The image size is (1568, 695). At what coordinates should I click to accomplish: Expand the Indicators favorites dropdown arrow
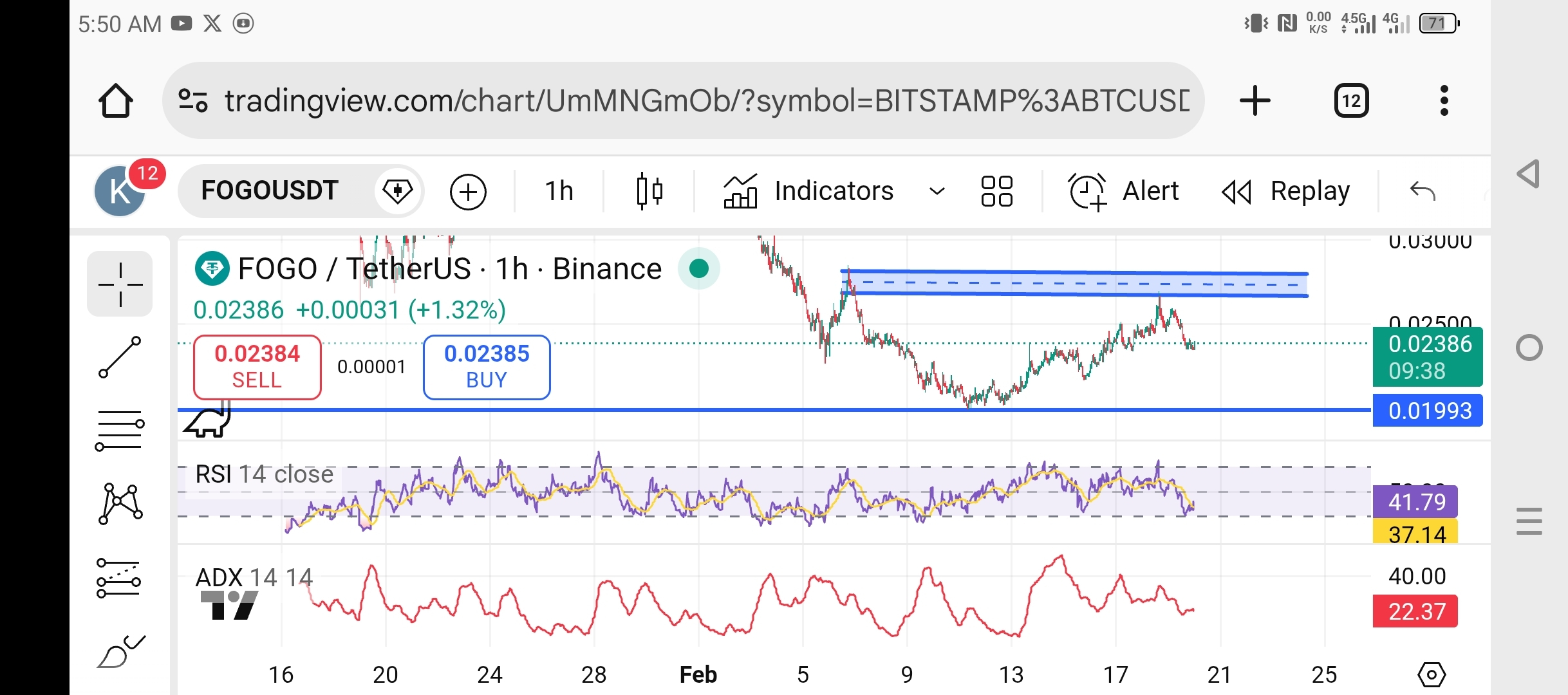point(937,191)
